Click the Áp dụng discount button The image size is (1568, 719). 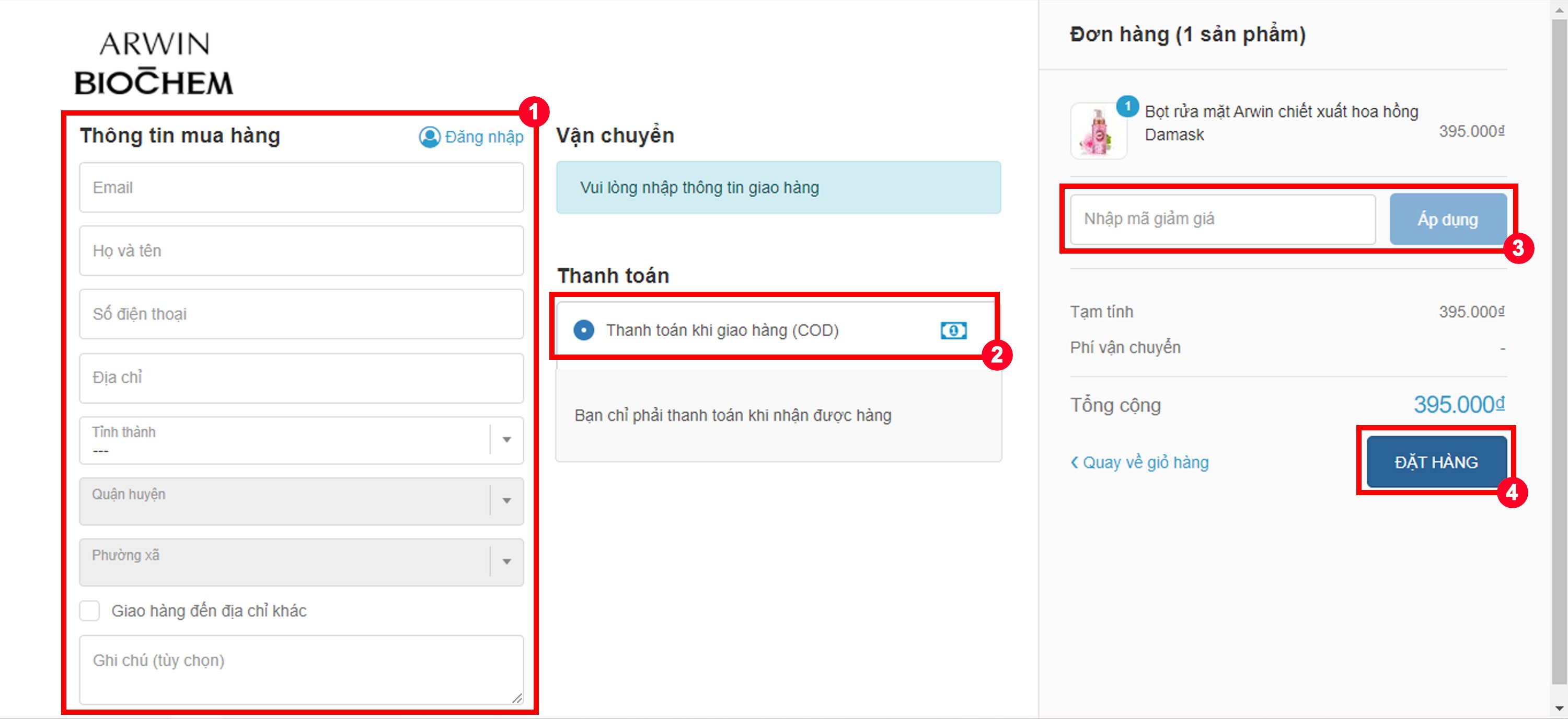[1447, 219]
